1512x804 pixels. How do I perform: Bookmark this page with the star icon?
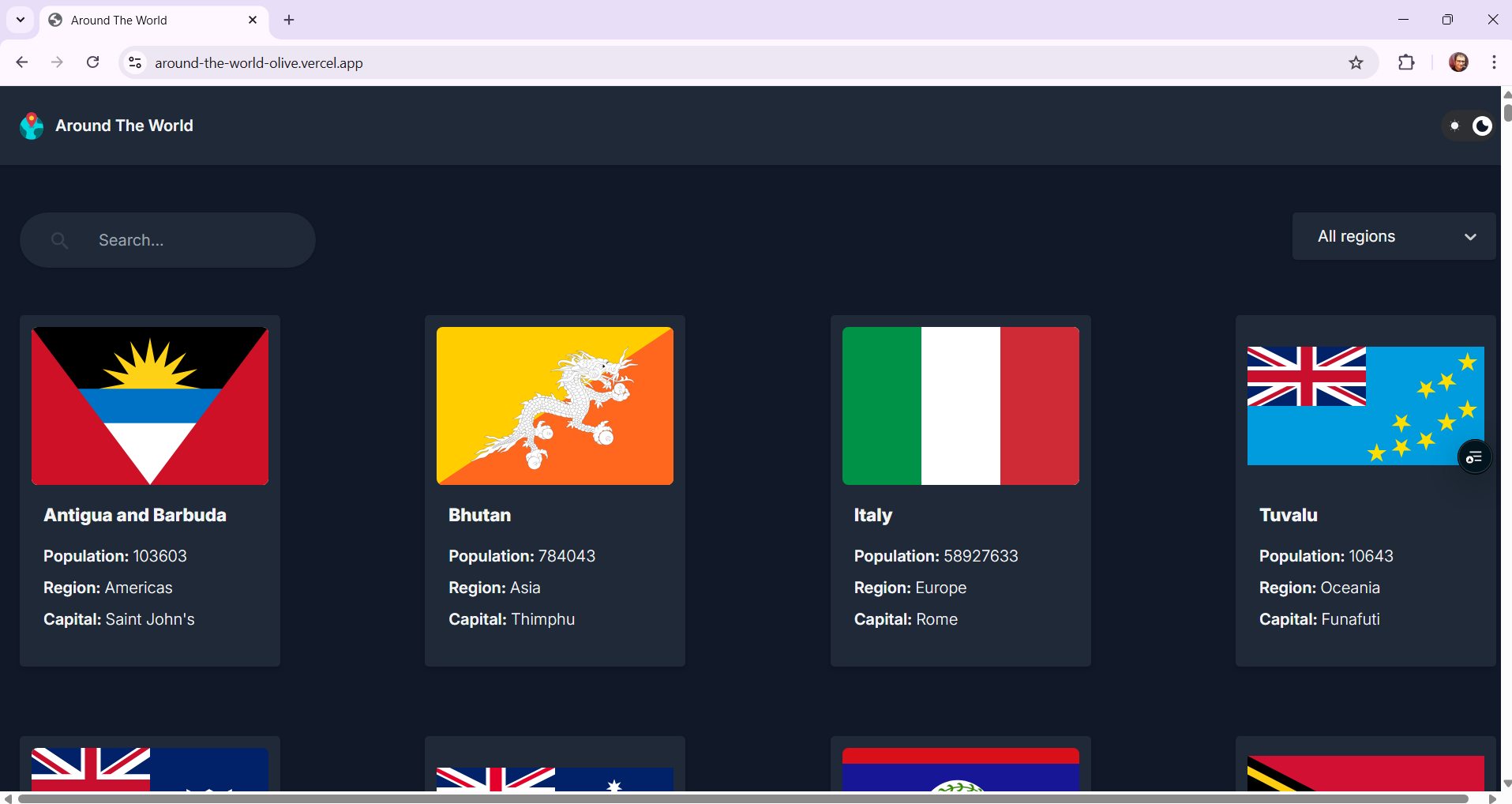pyautogui.click(x=1356, y=63)
